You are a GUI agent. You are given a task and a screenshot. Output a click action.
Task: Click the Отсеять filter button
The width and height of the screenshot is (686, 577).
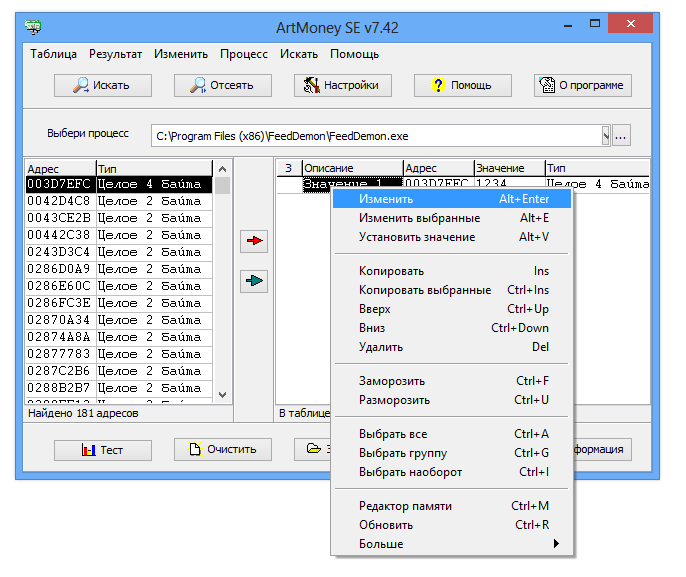223,85
